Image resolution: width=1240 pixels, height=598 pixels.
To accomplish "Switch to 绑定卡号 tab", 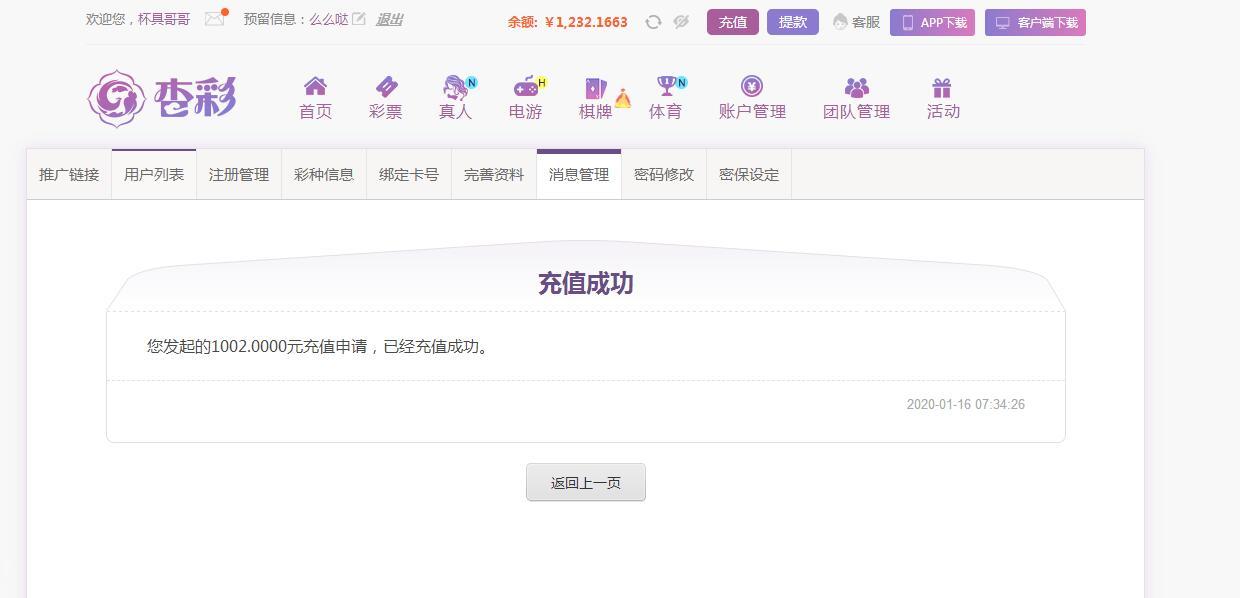I will tap(409, 174).
